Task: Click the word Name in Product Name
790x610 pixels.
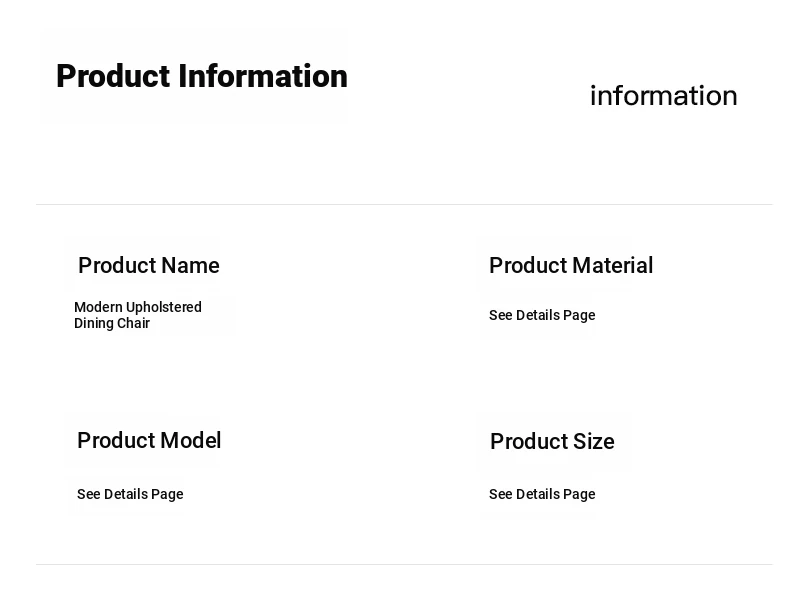Action: coord(190,266)
